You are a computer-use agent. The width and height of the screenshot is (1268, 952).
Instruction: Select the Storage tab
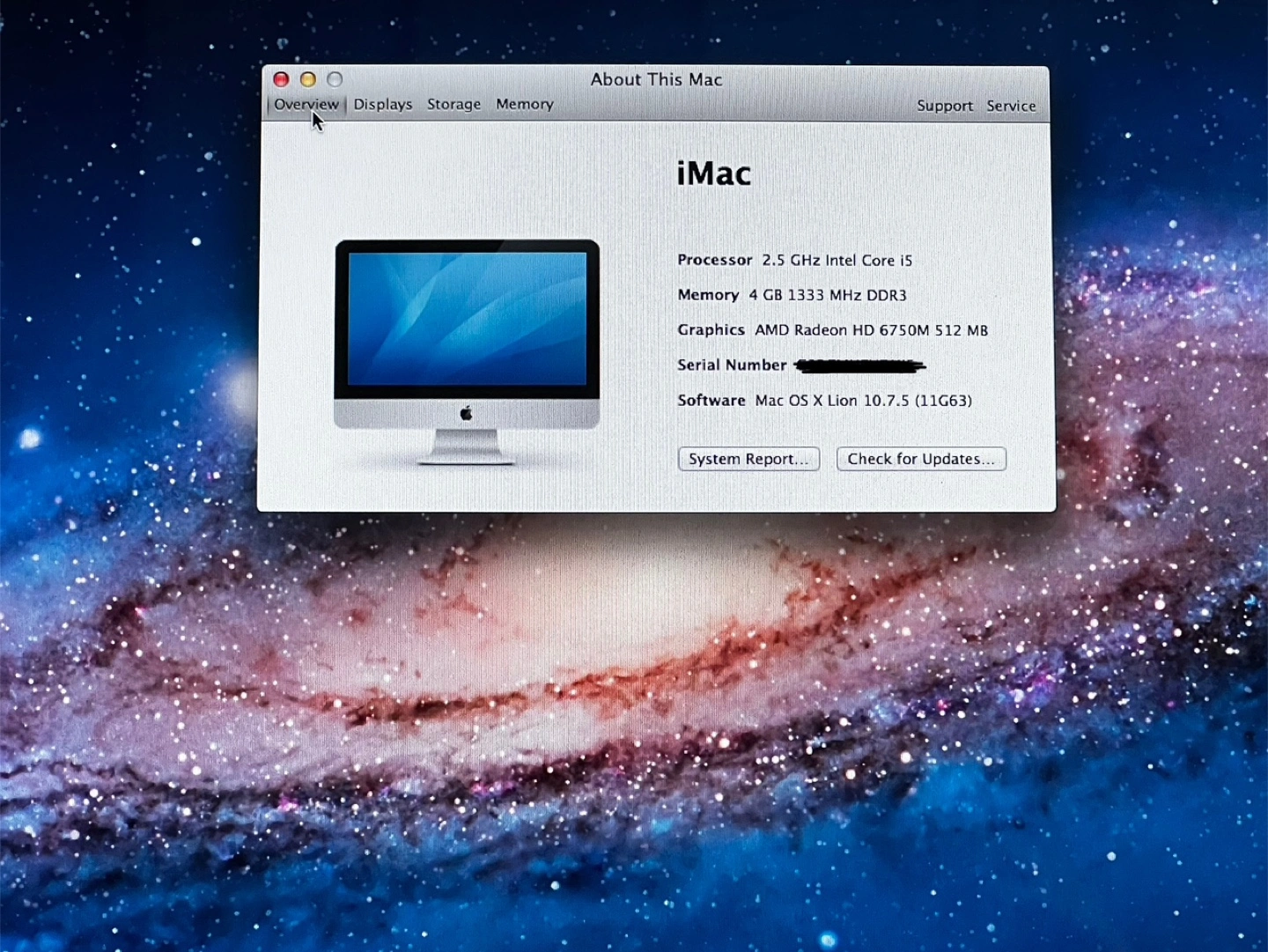point(454,104)
